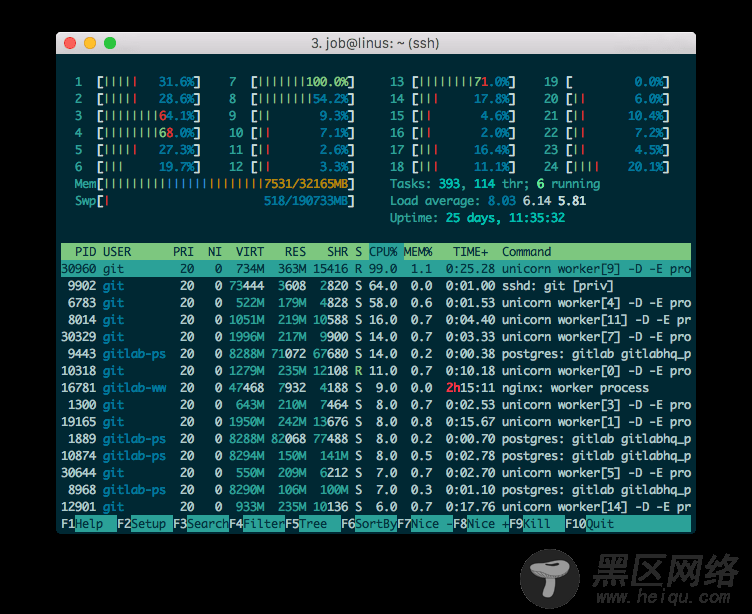Click CPU 7 meter at 100.0%
This screenshot has width=752, height=614.
tap(292, 82)
